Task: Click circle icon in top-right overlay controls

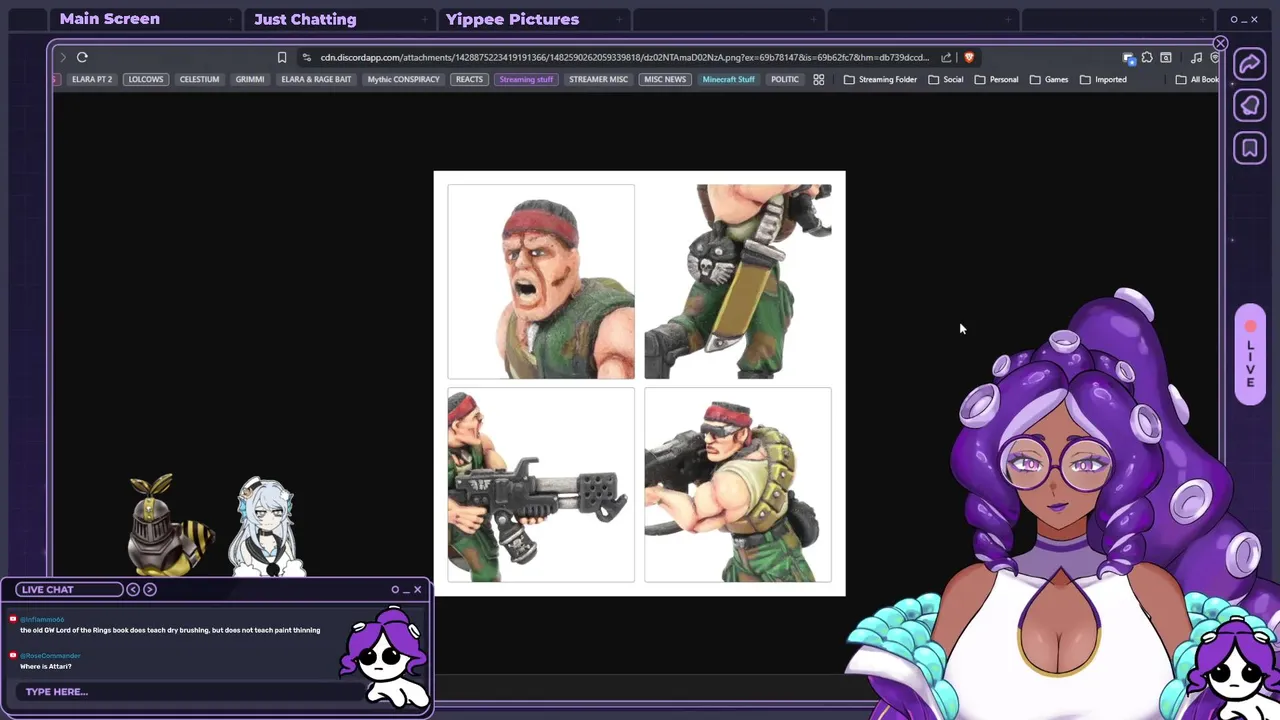Action: (1234, 19)
